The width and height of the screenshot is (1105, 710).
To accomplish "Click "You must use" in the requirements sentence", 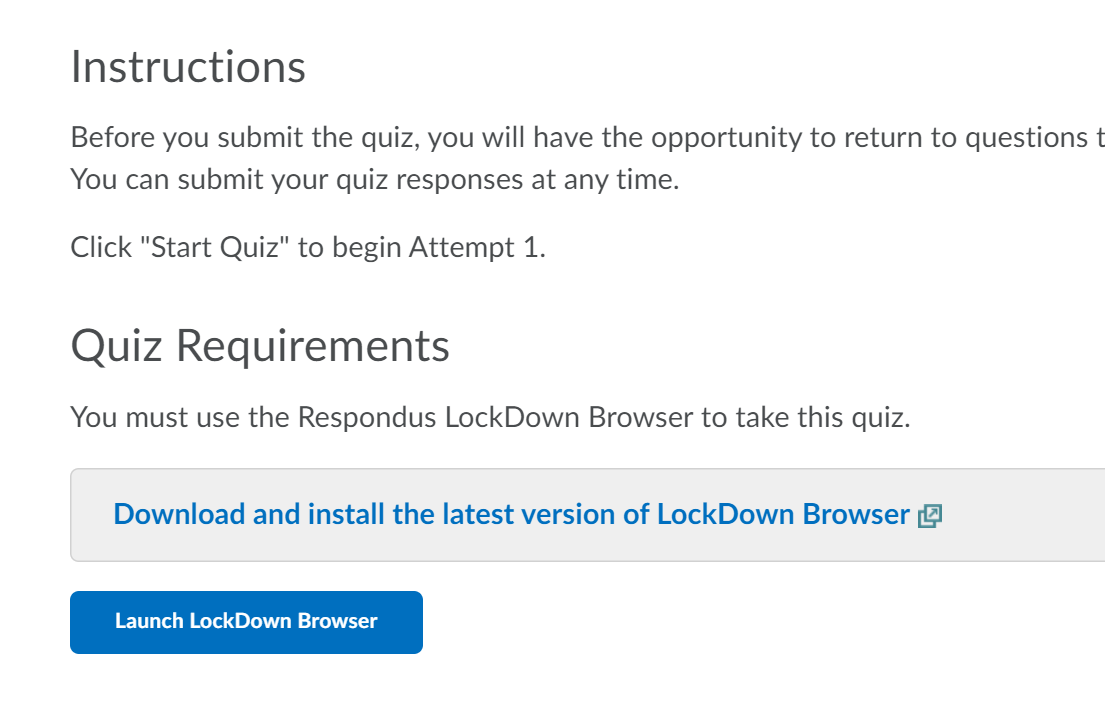I will click(x=128, y=417).
